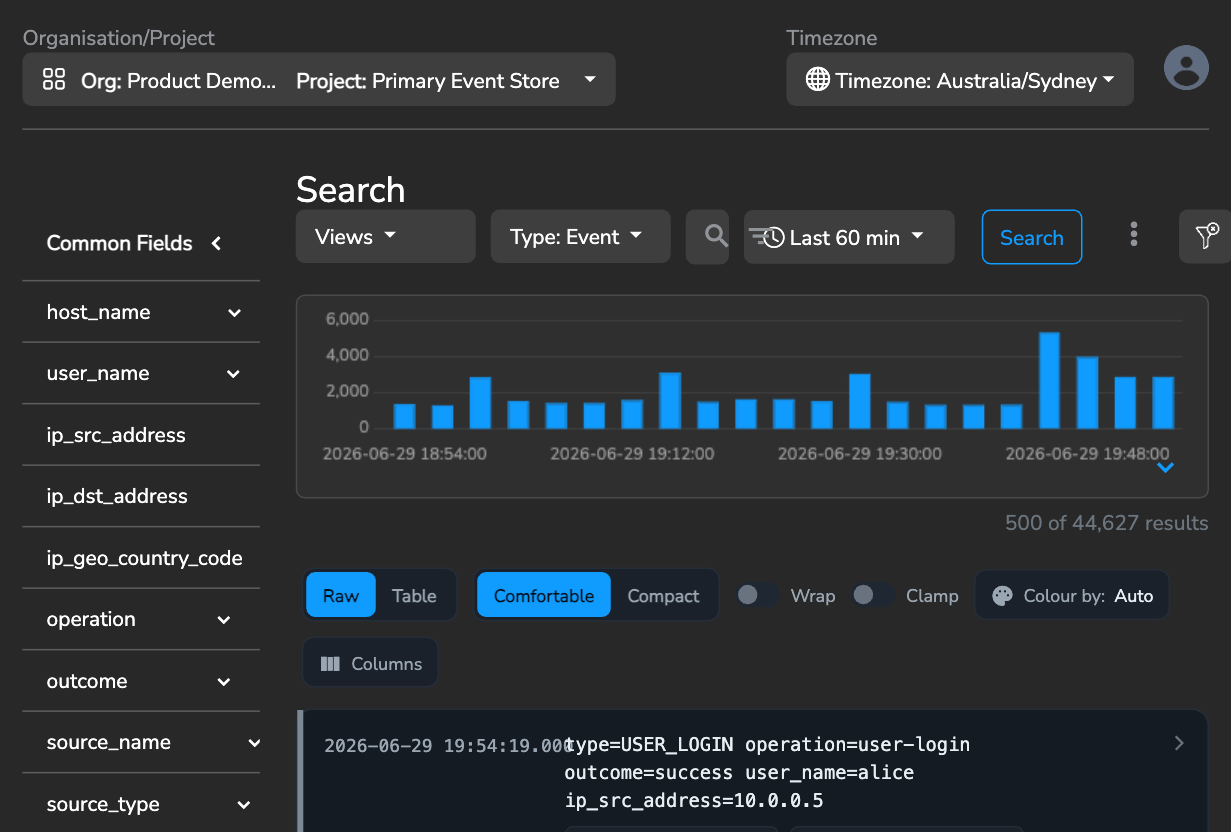Click the first histogram bar near 18:54

[404, 416]
